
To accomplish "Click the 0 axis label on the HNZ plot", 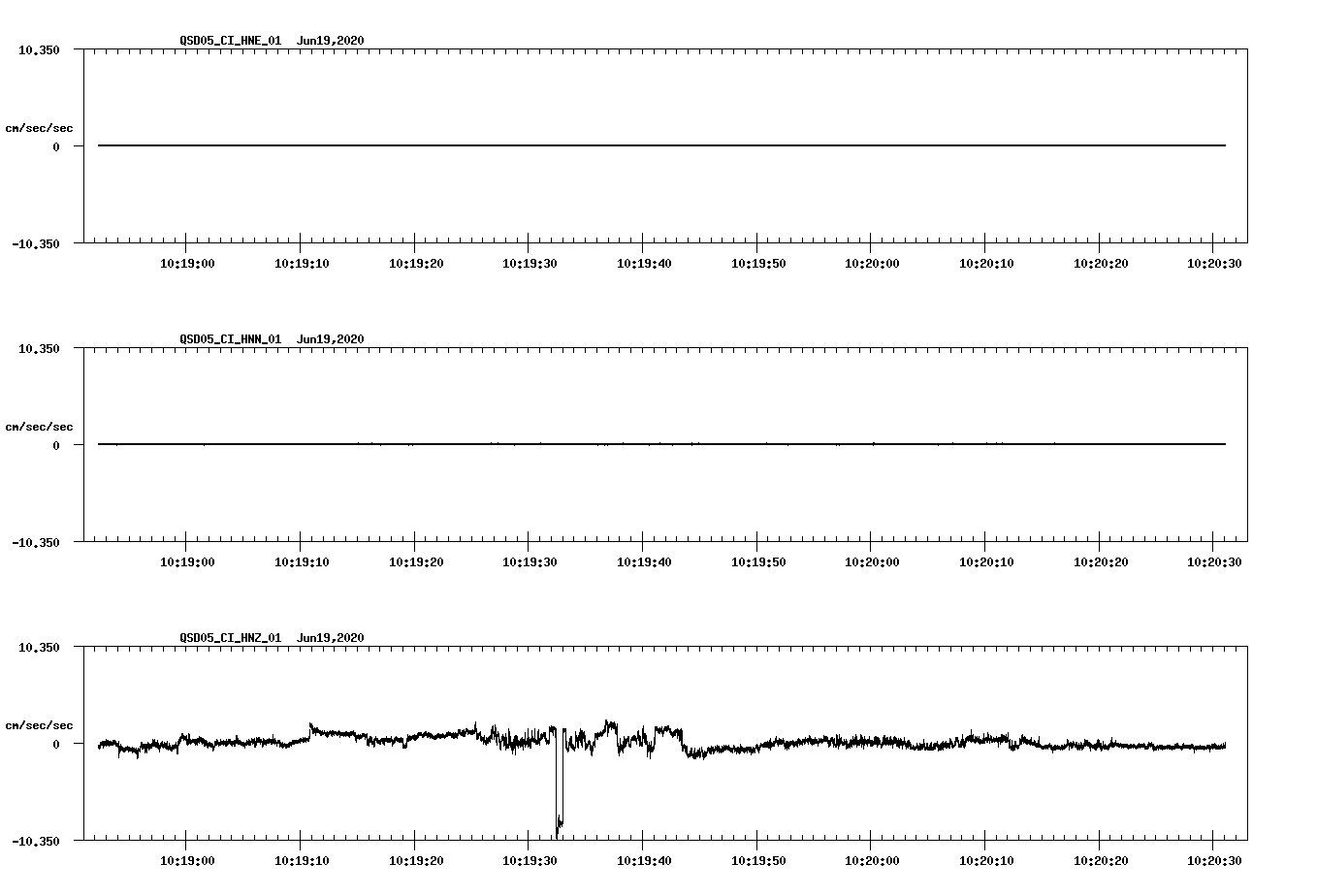I will coord(56,744).
